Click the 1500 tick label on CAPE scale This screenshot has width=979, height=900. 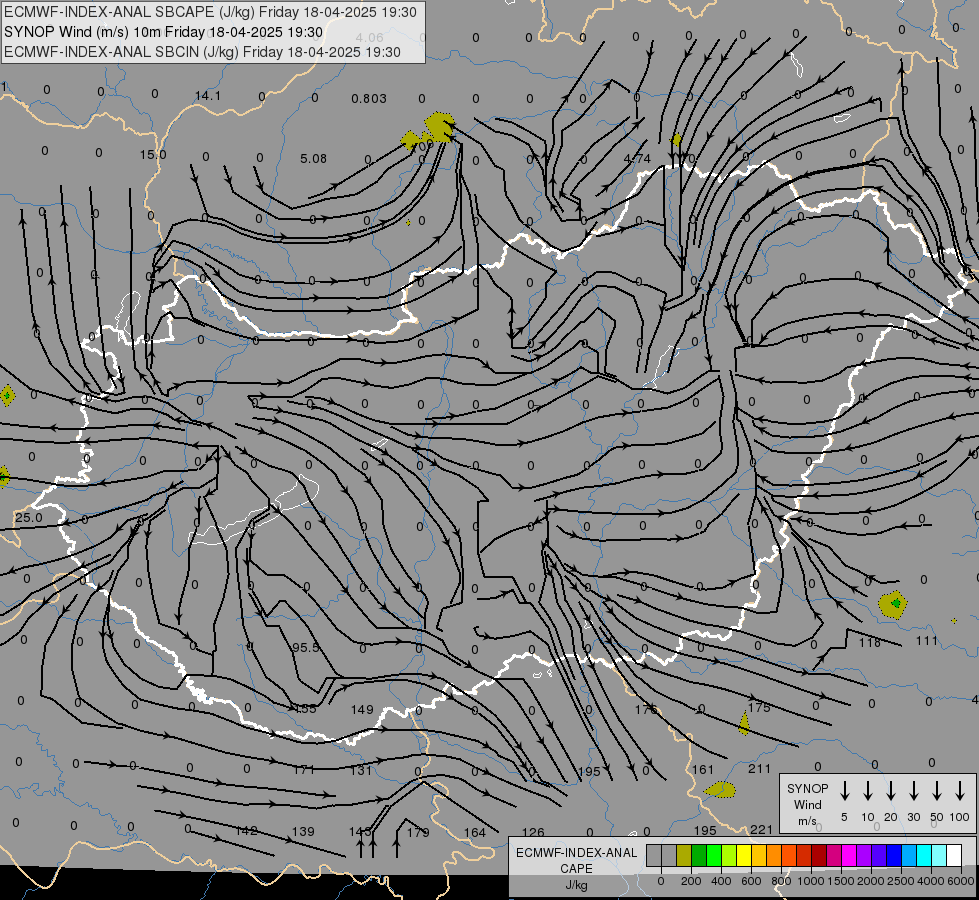(841, 881)
